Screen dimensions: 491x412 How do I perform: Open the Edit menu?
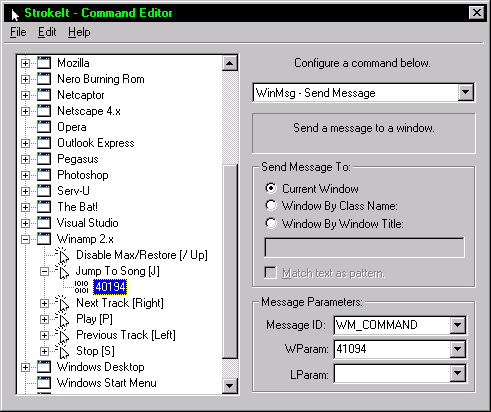tap(47, 32)
